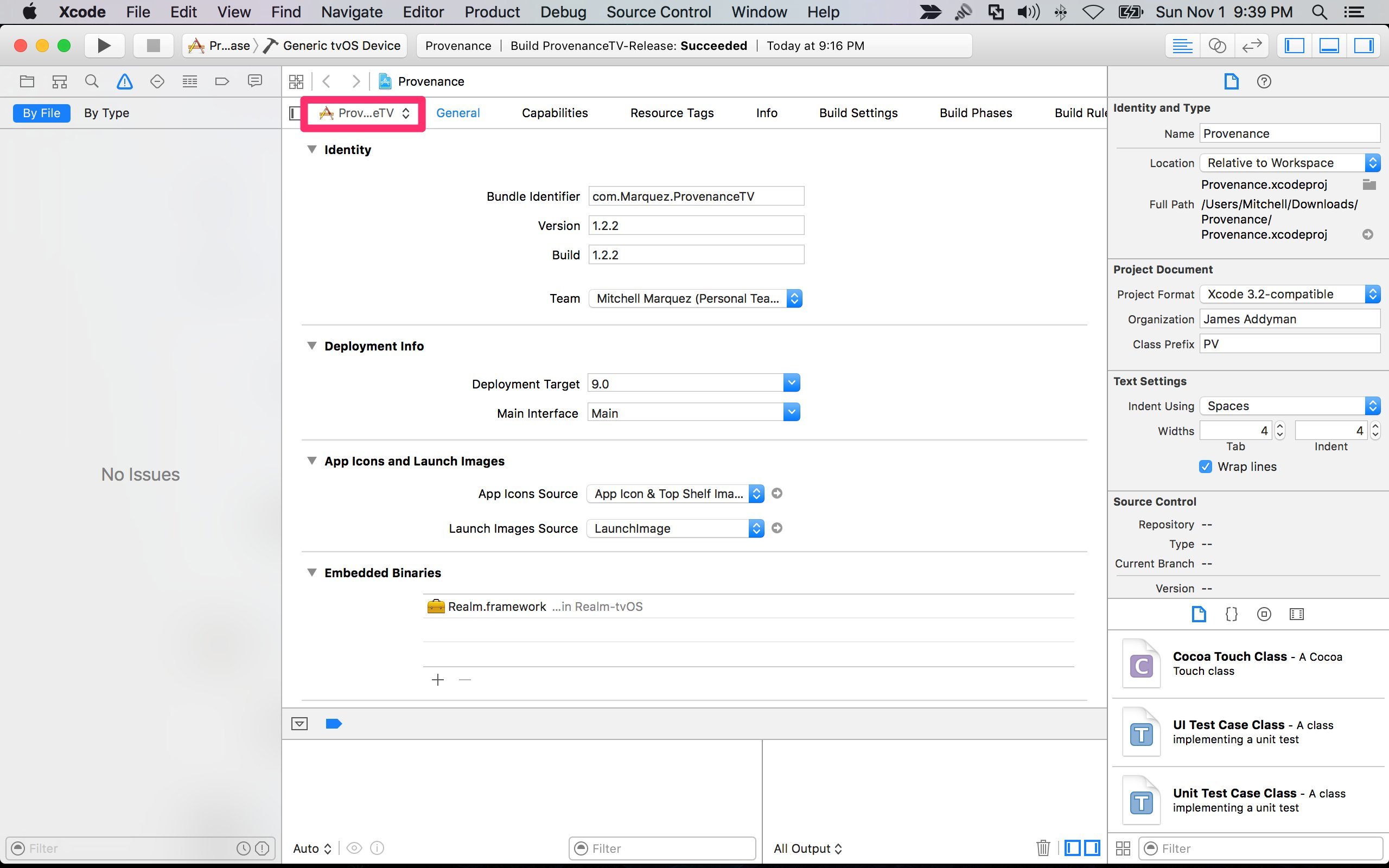Select the By Type filter
The width and height of the screenshot is (1389, 868).
click(x=107, y=113)
